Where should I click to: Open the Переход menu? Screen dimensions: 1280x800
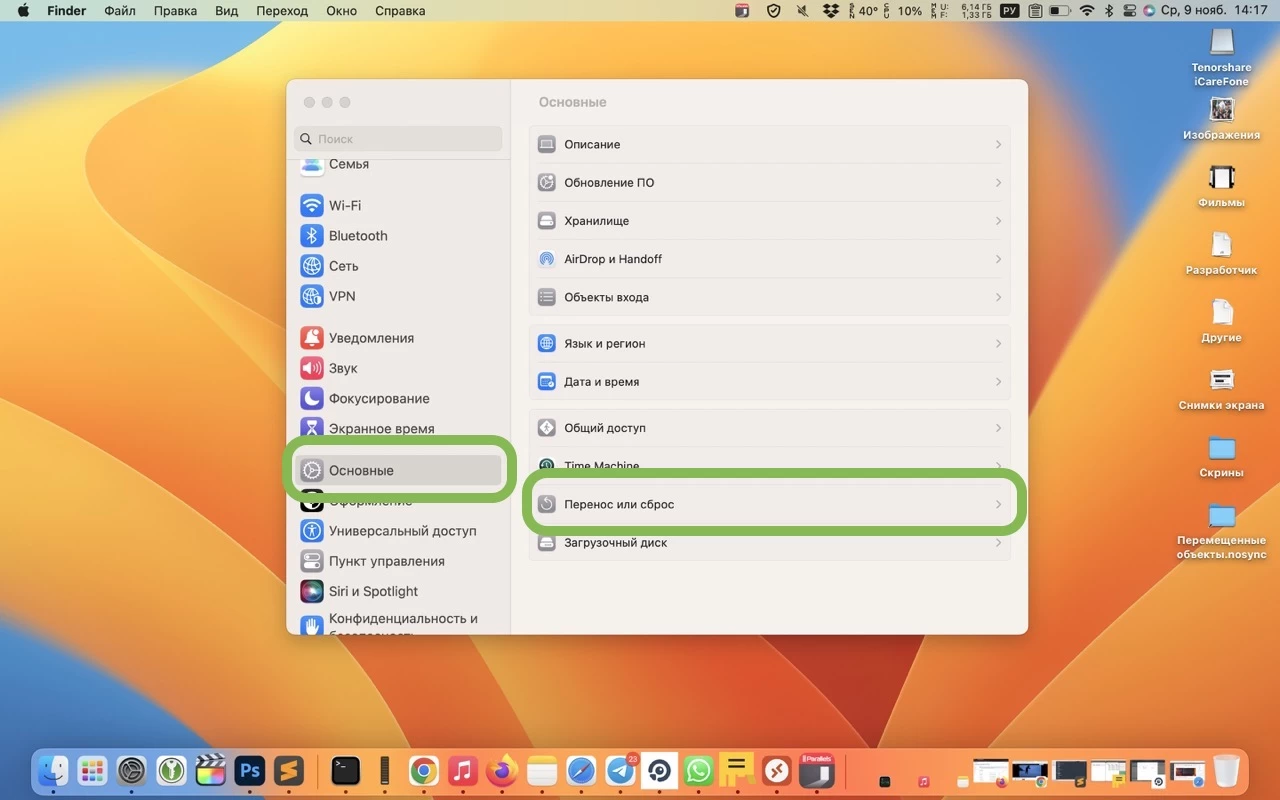click(x=282, y=11)
